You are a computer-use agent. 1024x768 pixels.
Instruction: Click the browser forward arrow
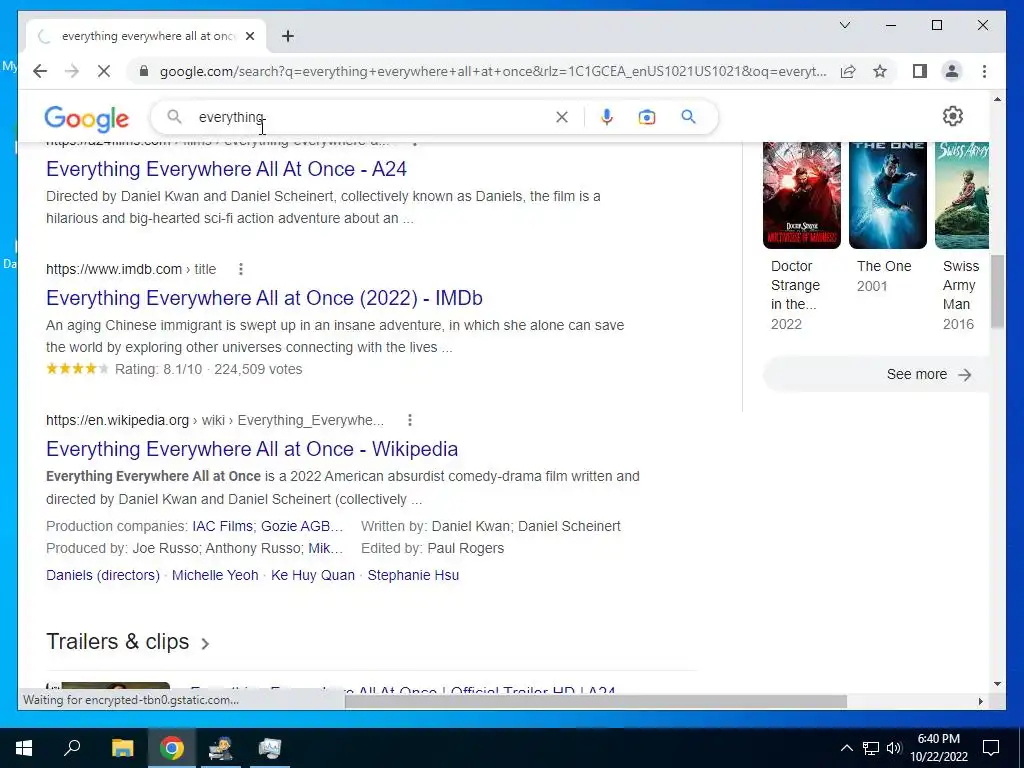(x=72, y=71)
